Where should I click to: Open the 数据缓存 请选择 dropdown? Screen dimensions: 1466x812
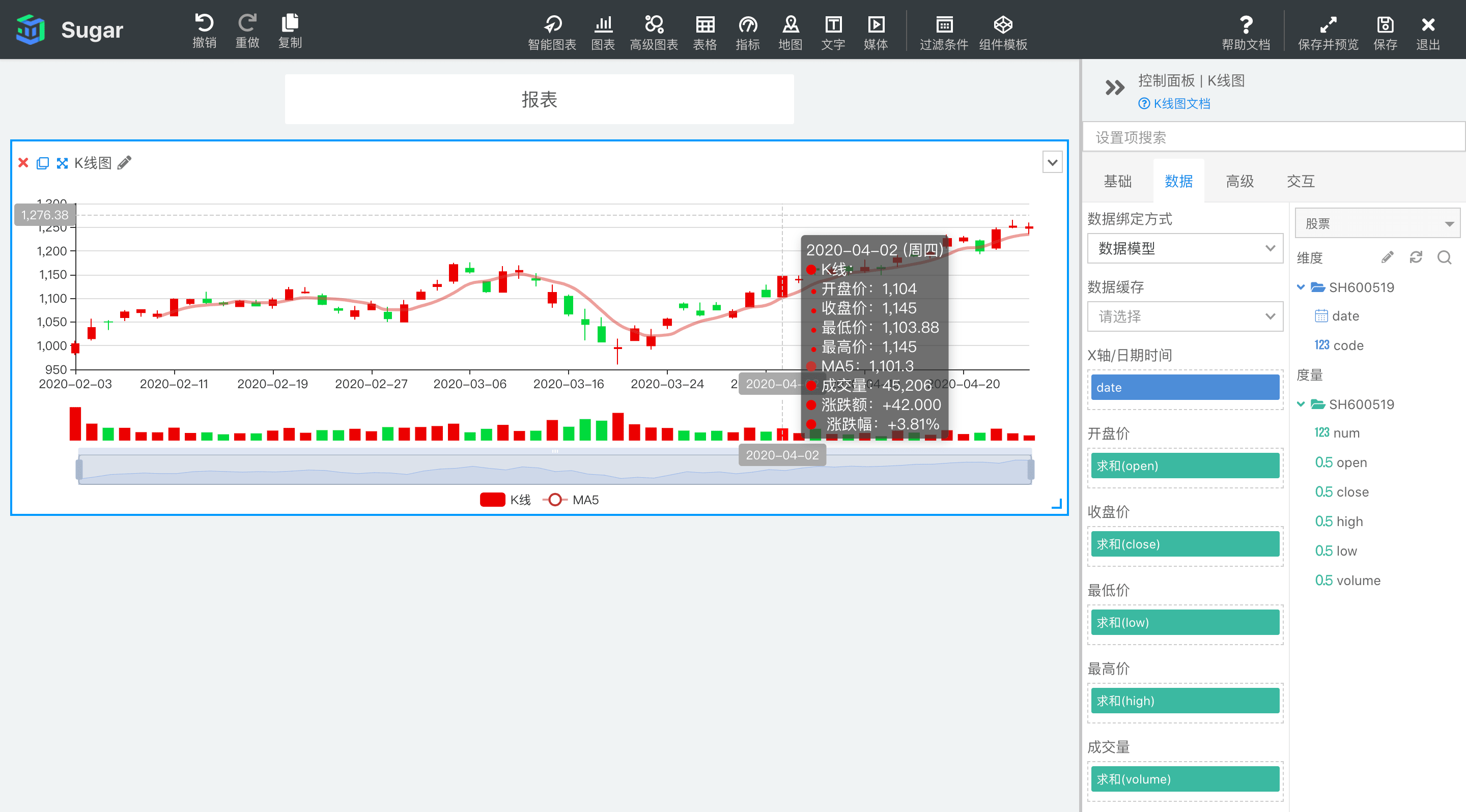1185,317
